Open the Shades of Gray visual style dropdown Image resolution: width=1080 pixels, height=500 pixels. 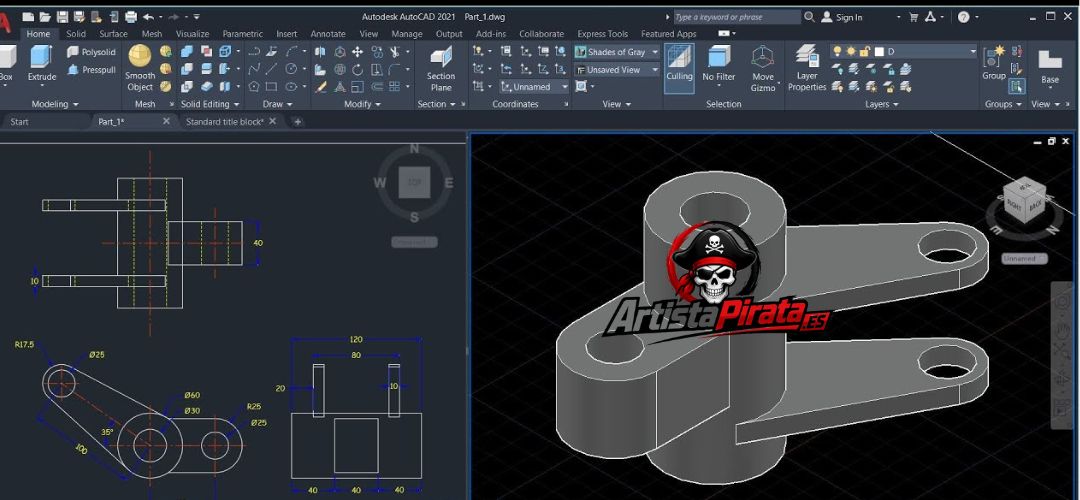click(x=617, y=52)
